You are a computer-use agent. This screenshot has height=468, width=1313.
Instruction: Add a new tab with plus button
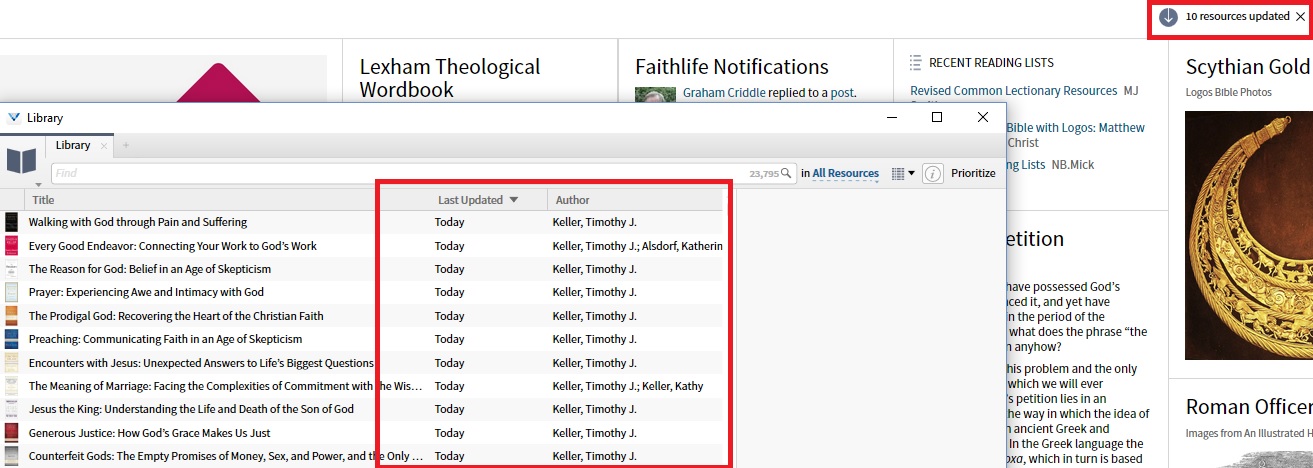[126, 146]
